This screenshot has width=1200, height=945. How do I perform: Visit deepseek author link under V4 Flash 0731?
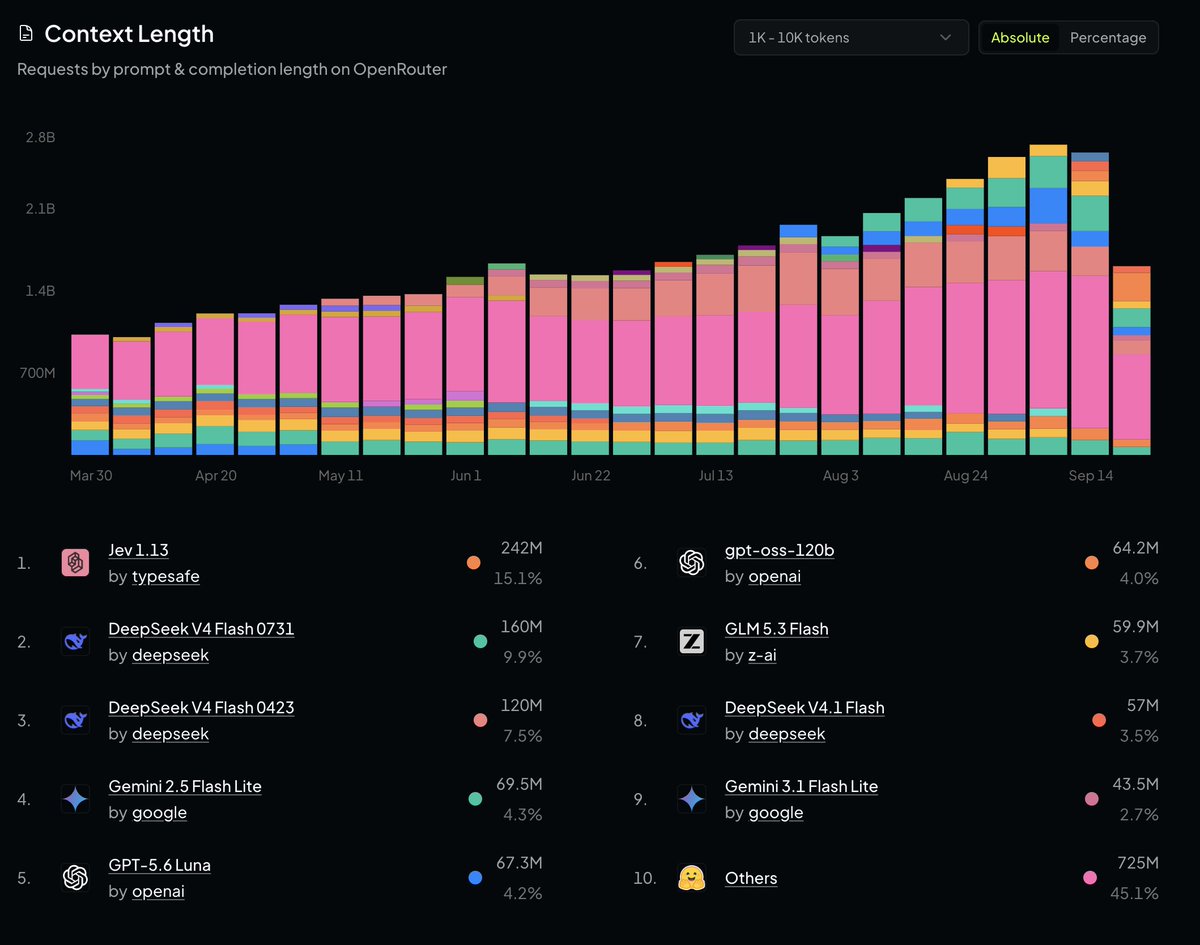tap(170, 655)
